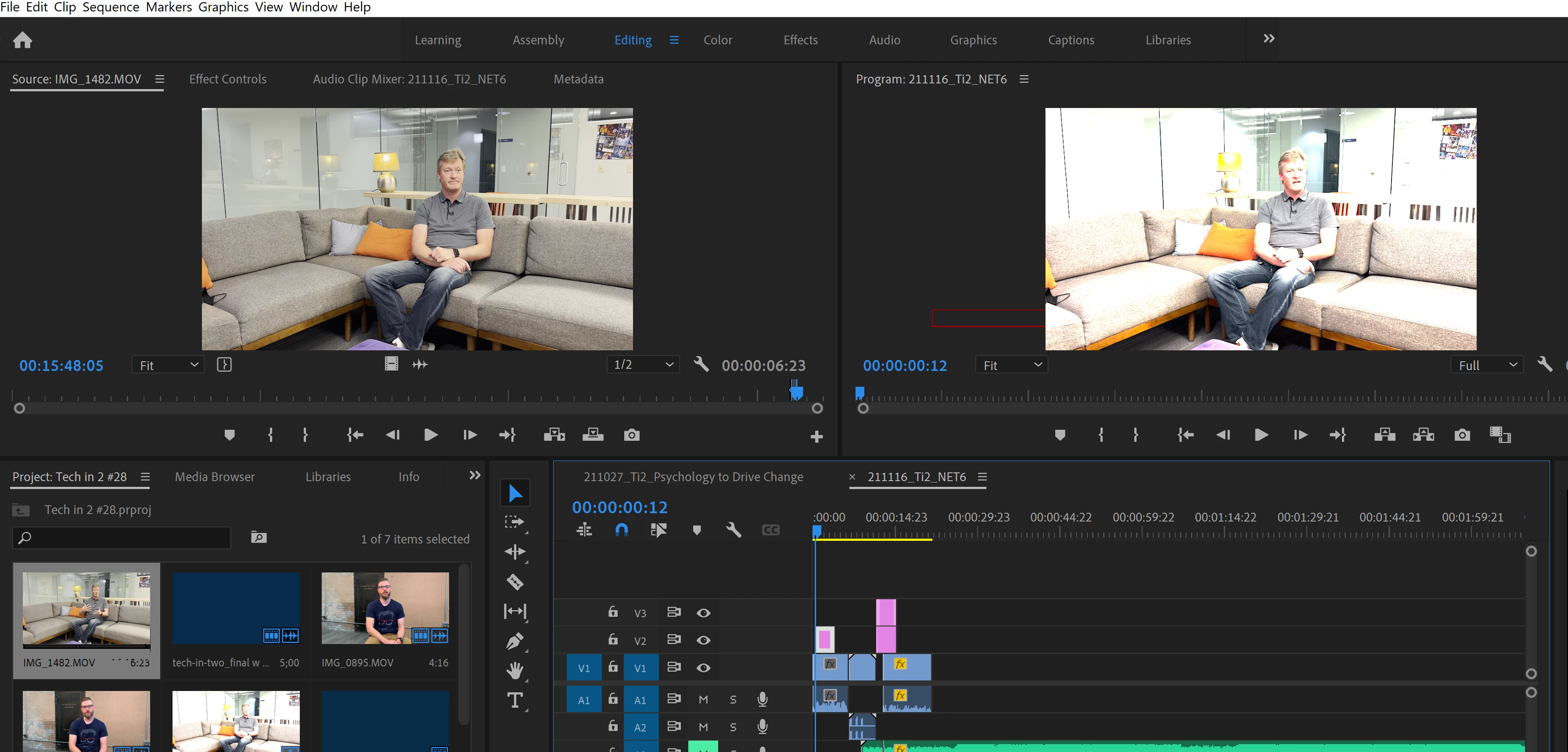Choose the Hand tool
1568x752 pixels.
(515, 670)
